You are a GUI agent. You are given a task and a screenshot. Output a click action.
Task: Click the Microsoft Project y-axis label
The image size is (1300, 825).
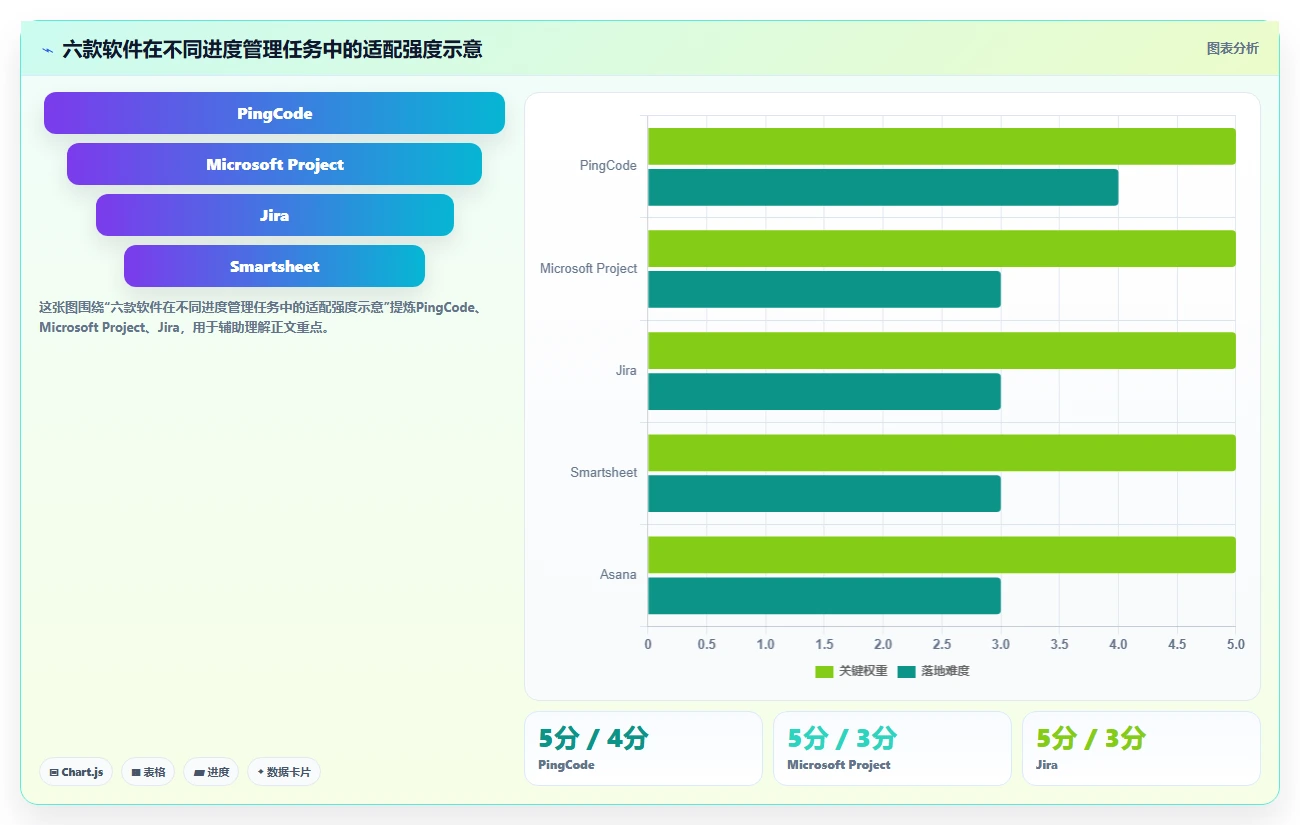click(x=588, y=268)
